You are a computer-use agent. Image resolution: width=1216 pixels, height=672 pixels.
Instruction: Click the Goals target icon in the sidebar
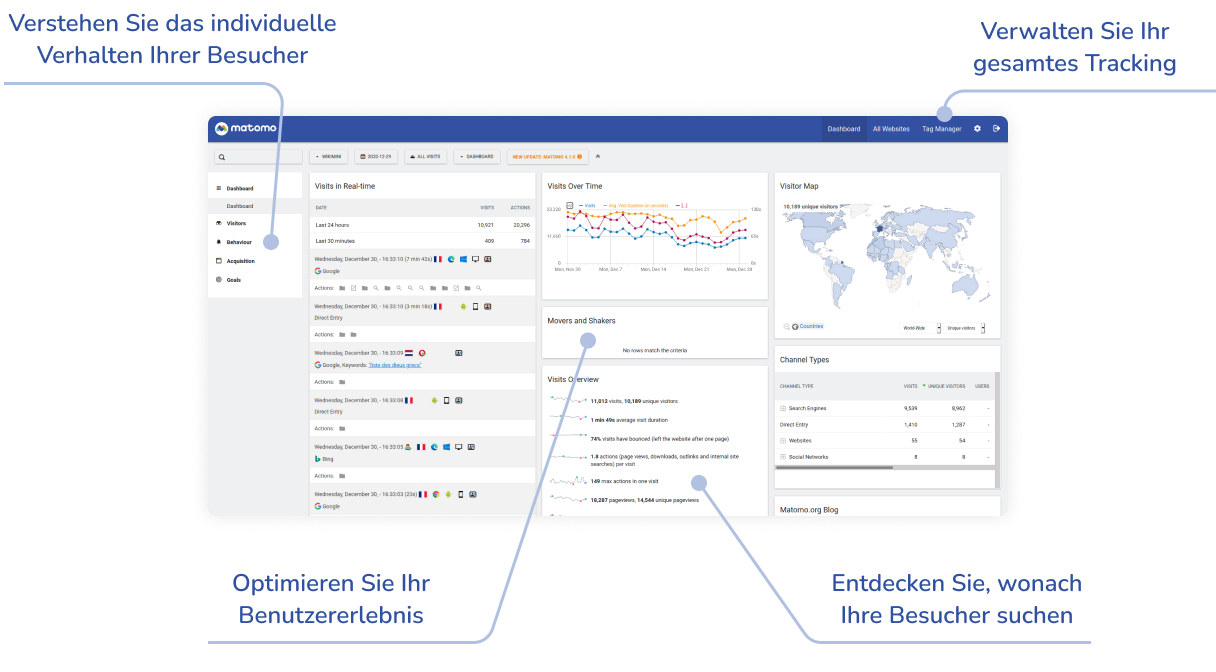coord(219,280)
